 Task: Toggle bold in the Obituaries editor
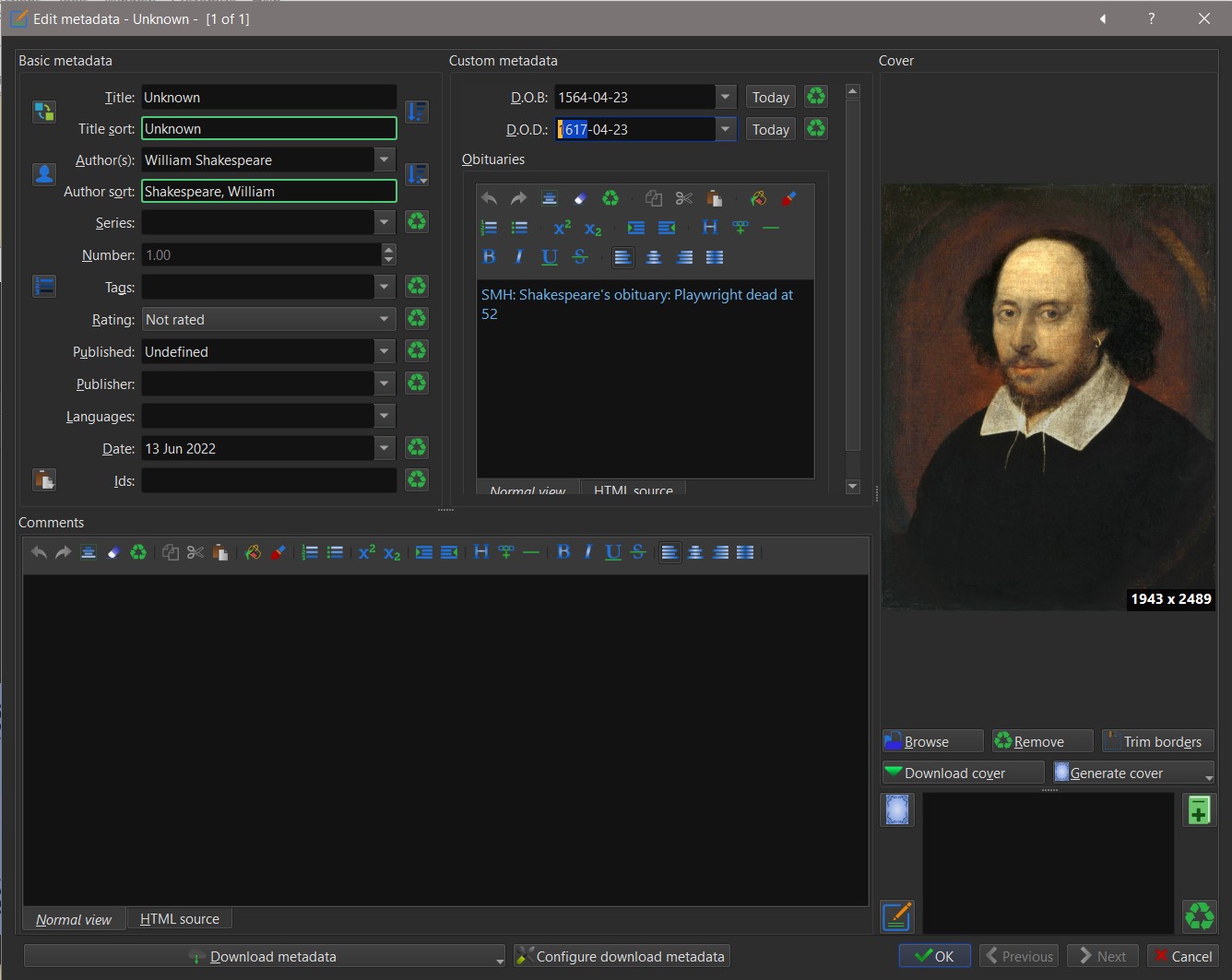pos(490,257)
